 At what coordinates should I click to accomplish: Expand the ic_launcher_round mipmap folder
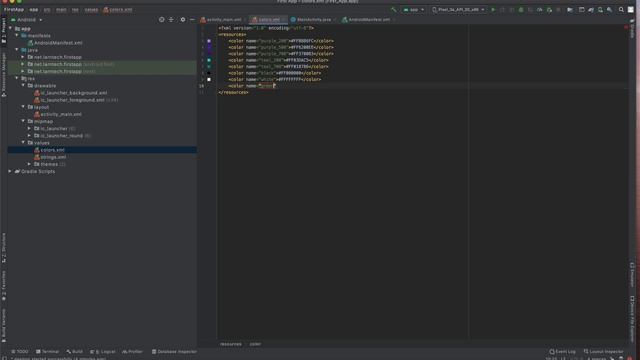[29, 136]
